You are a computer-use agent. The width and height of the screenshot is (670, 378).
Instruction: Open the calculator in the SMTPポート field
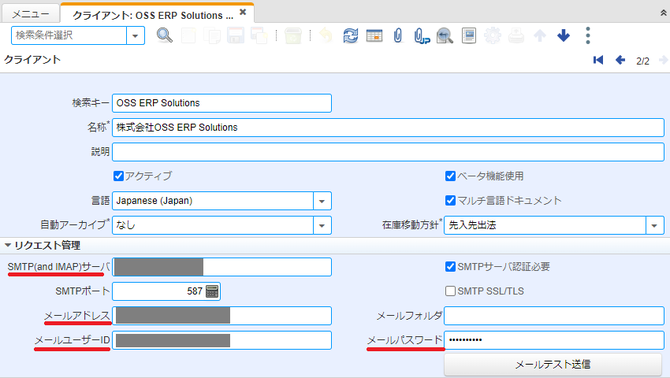[x=212, y=291]
